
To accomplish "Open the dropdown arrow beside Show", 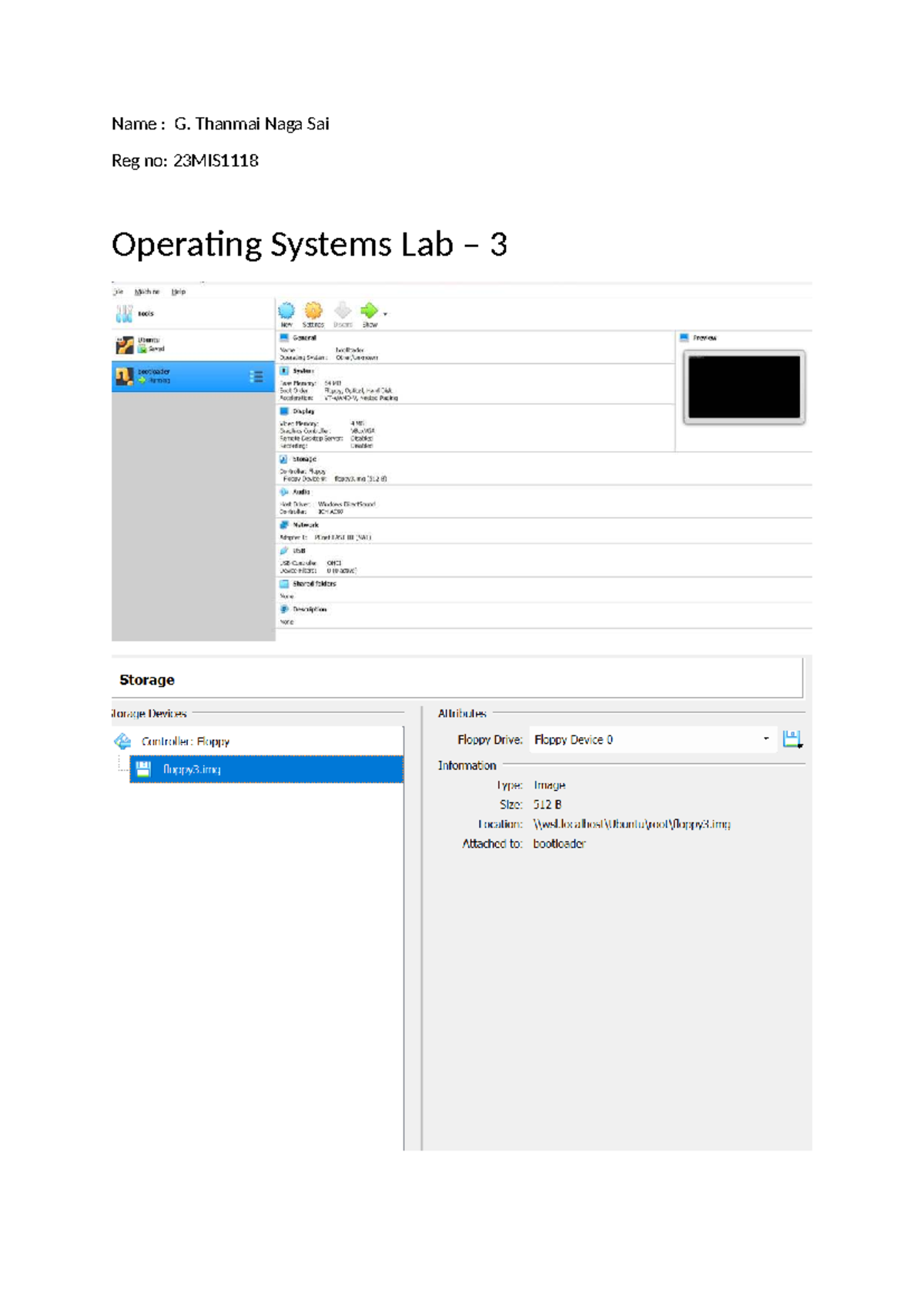I will click(x=385, y=314).
